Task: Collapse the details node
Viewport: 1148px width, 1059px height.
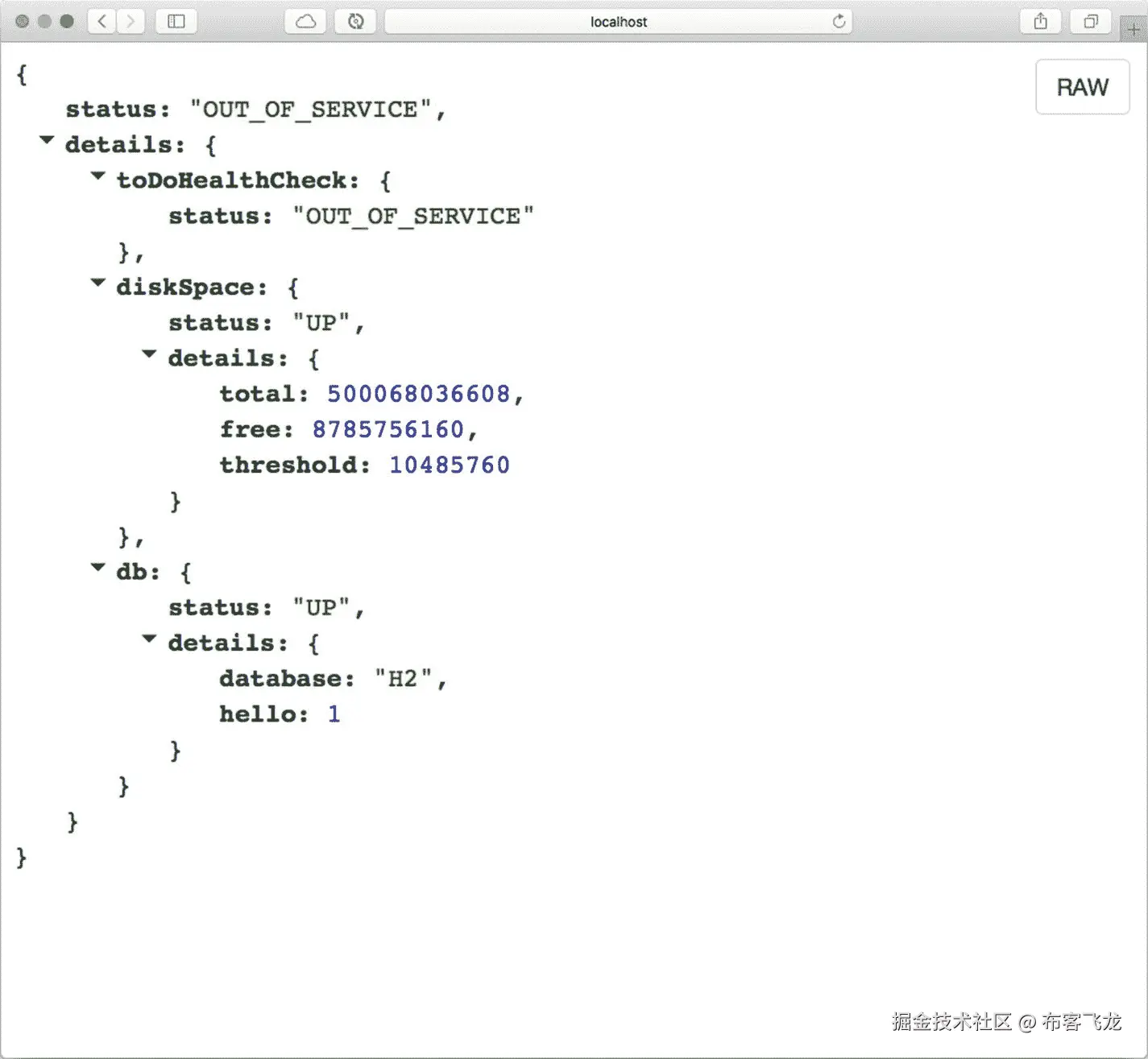Action: click(47, 140)
